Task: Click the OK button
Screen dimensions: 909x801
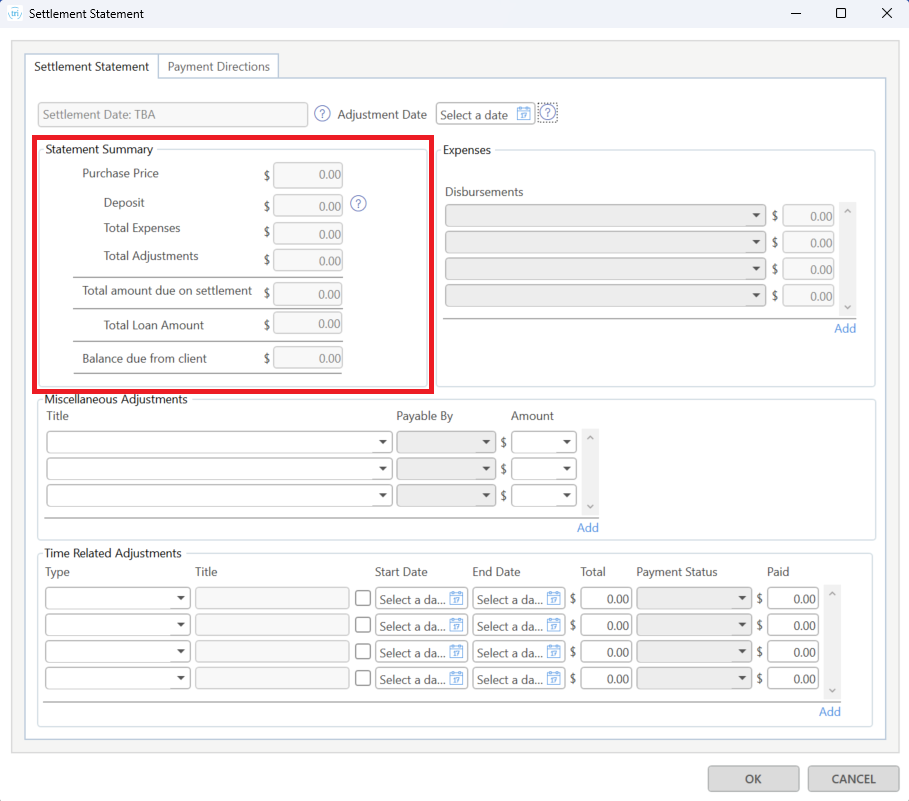Action: [753, 779]
